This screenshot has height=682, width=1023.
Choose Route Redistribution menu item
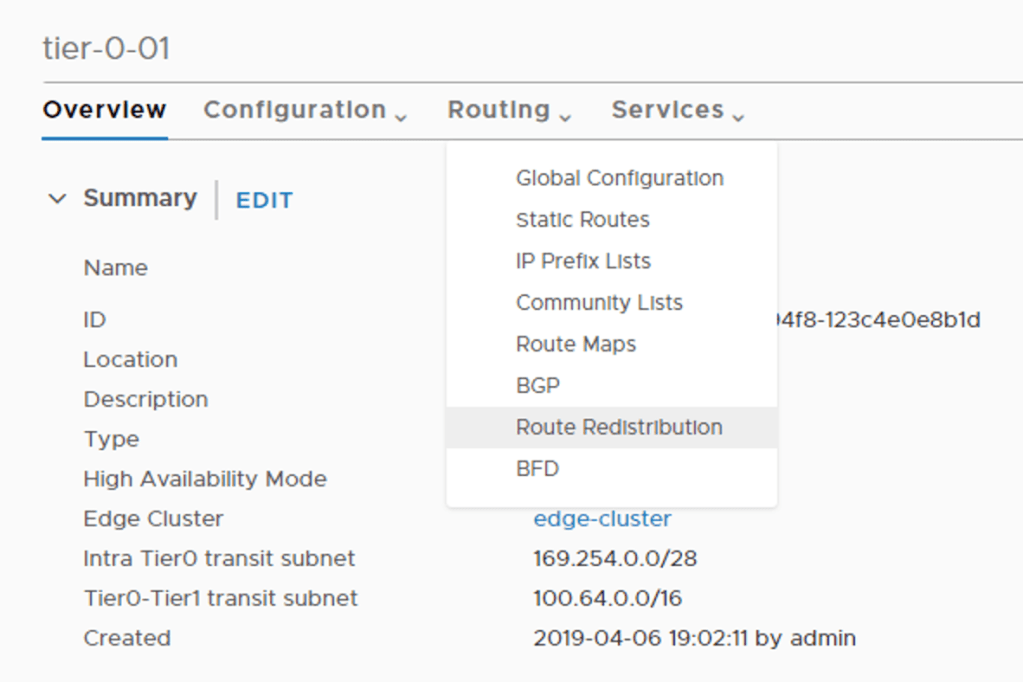click(x=618, y=427)
